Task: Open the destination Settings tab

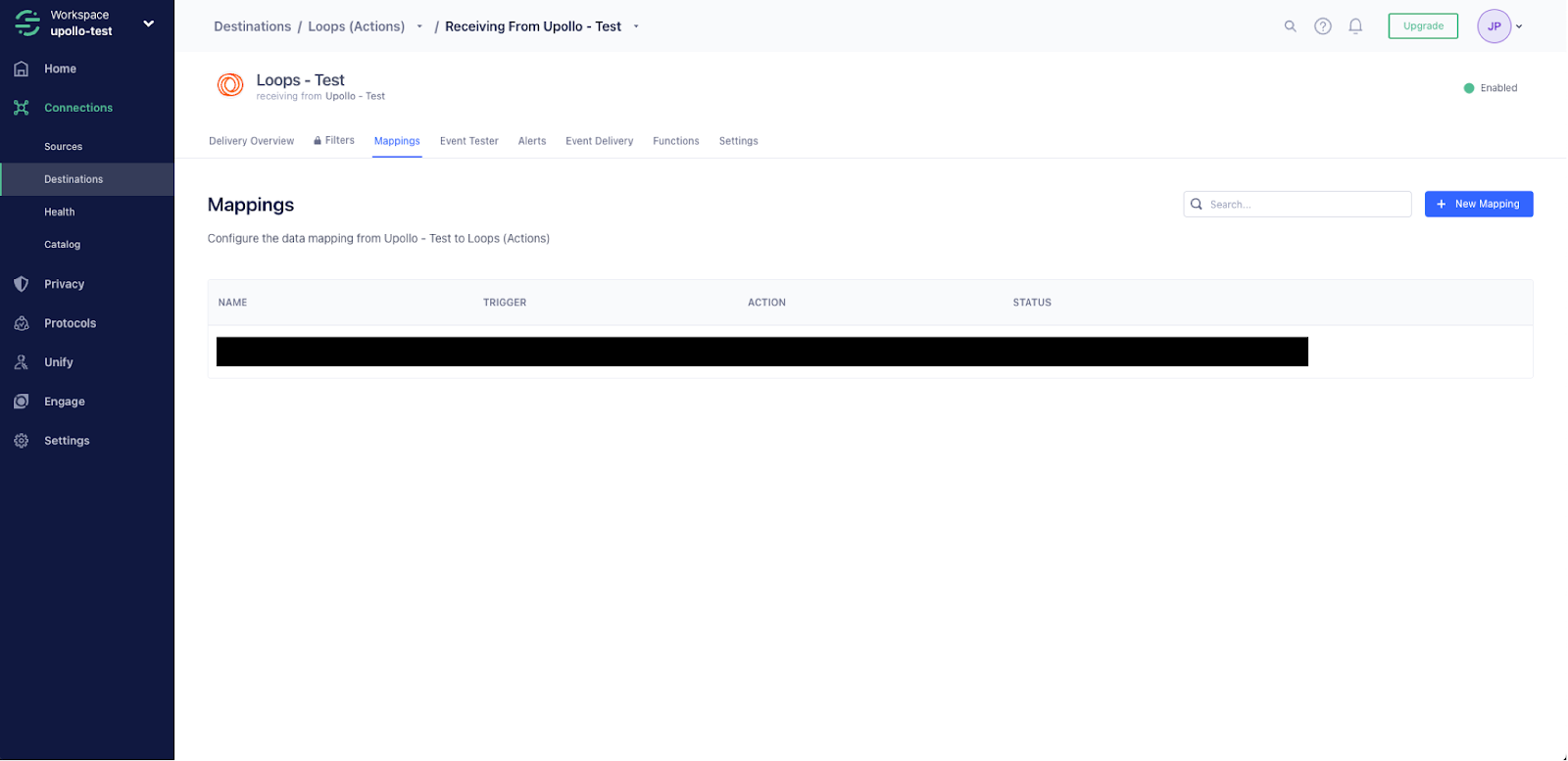Action: [x=738, y=141]
